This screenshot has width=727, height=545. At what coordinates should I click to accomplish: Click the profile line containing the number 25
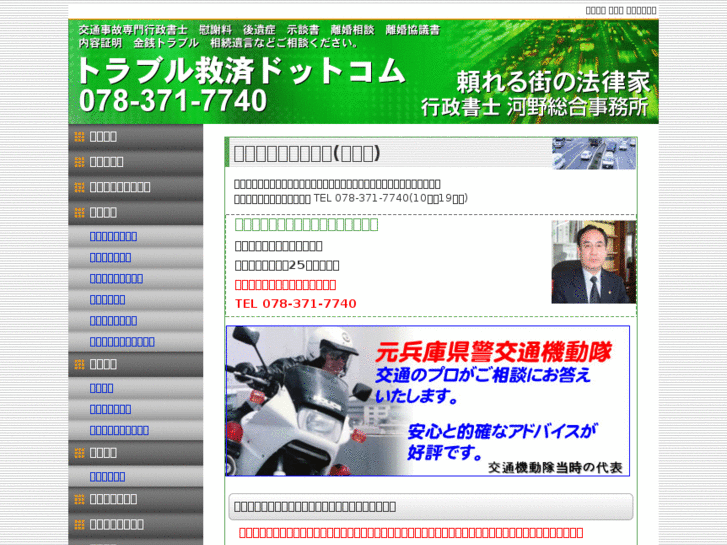point(287,265)
